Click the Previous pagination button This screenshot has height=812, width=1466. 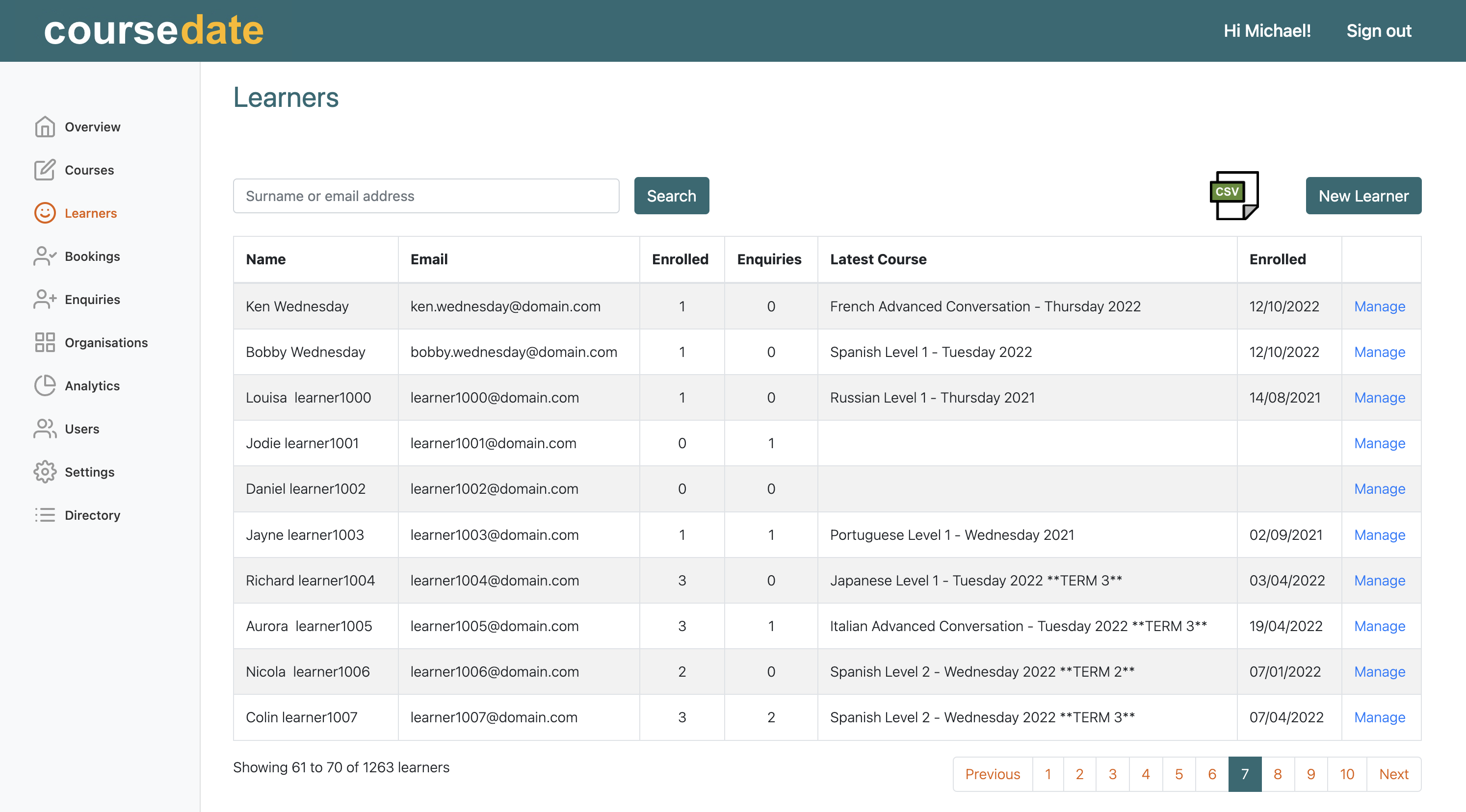tap(992, 774)
